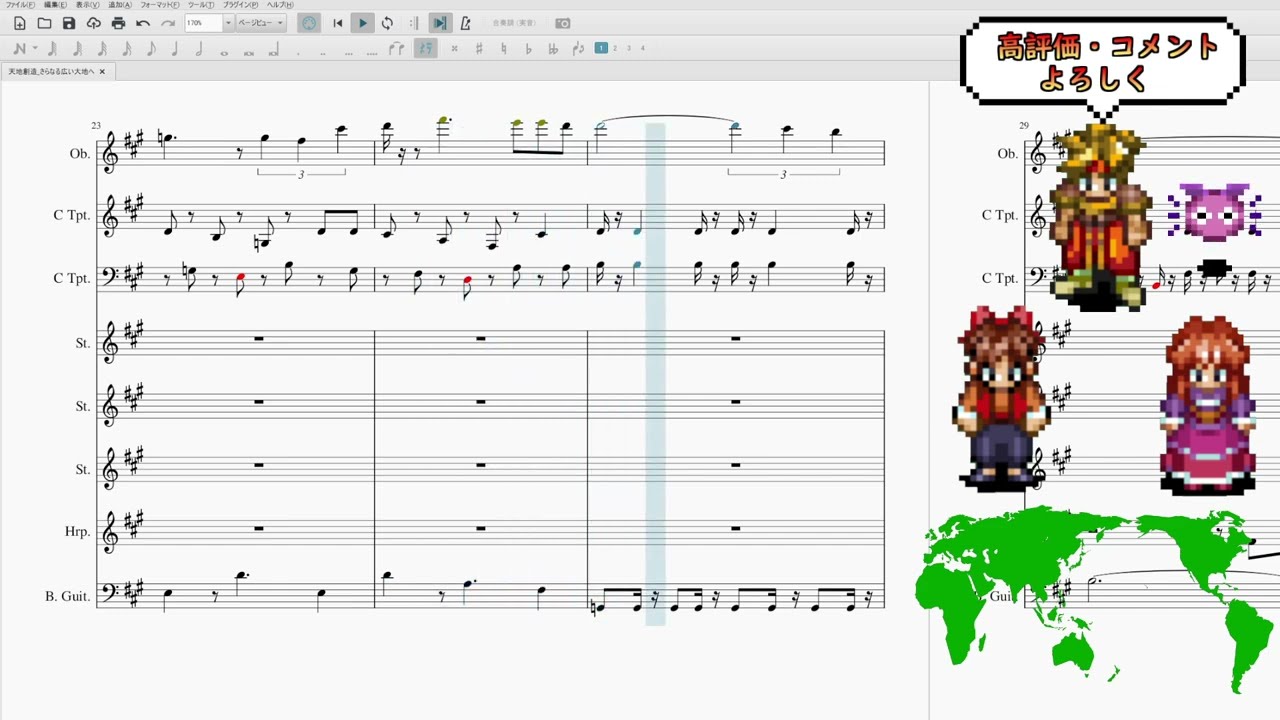Viewport: 1280px width, 720px height.
Task: Create a new score
Action: point(20,23)
